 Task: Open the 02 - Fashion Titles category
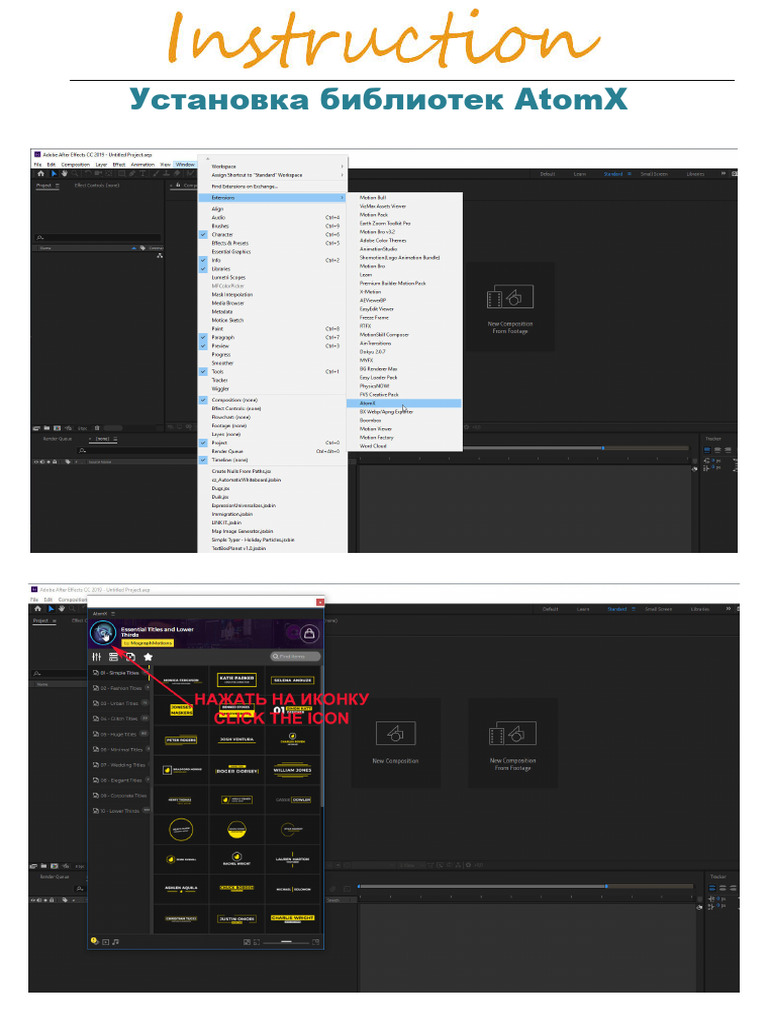point(120,688)
